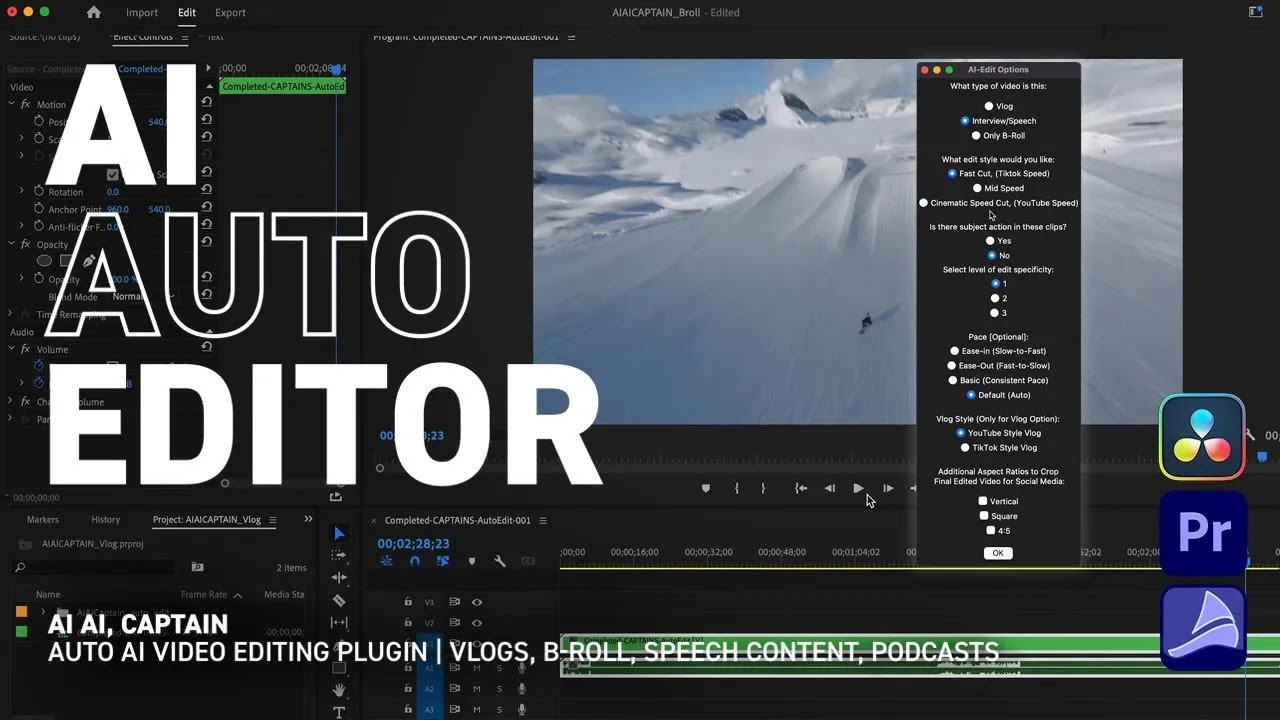Collapse the Motion effect group
This screenshot has width=1280, height=720.
click(x=12, y=104)
